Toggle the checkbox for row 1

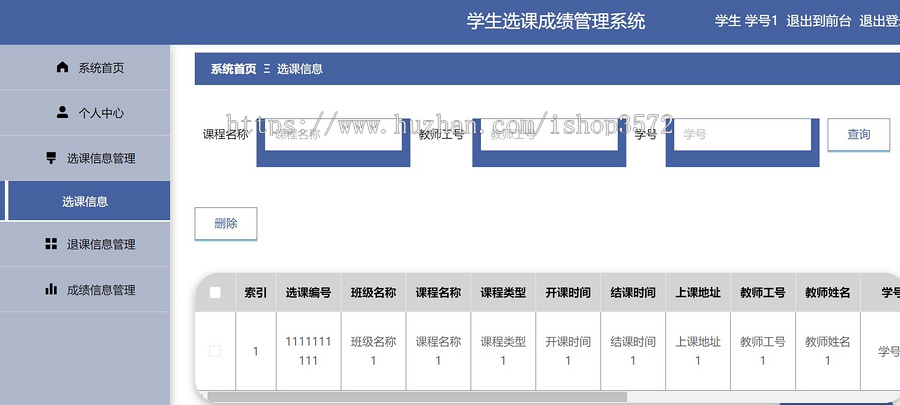click(x=215, y=351)
